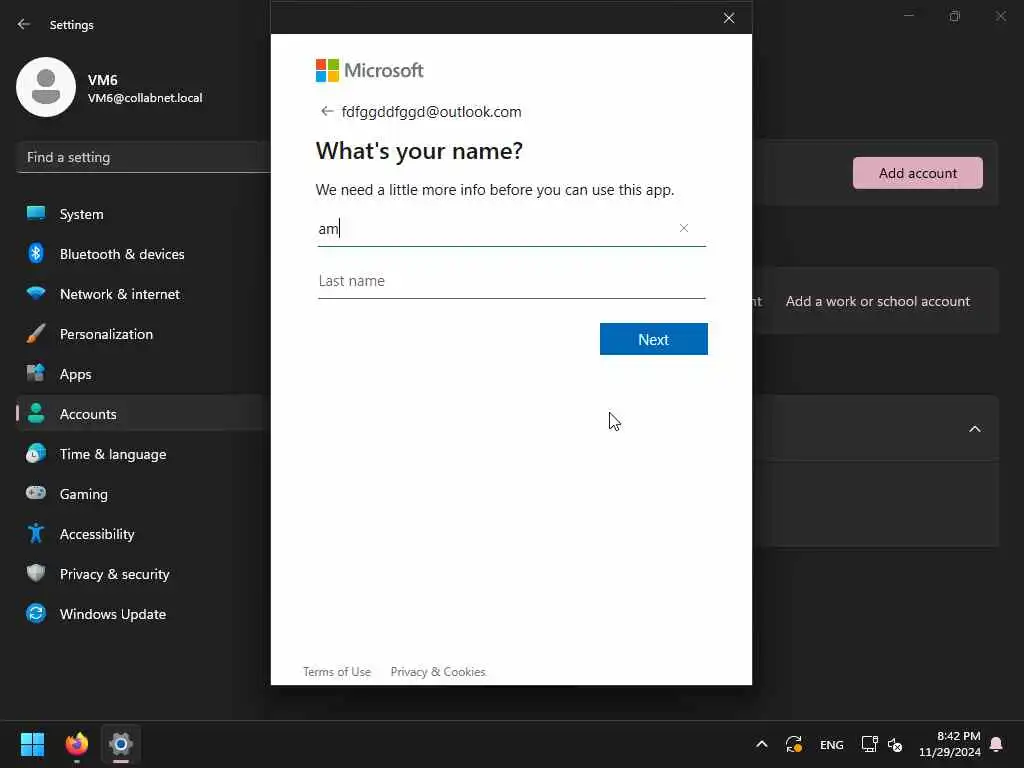Click the Personalization paintbrush icon

(x=36, y=334)
